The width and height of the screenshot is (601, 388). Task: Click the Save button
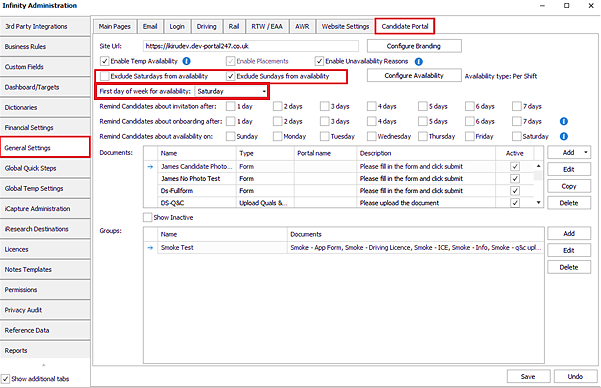528,376
